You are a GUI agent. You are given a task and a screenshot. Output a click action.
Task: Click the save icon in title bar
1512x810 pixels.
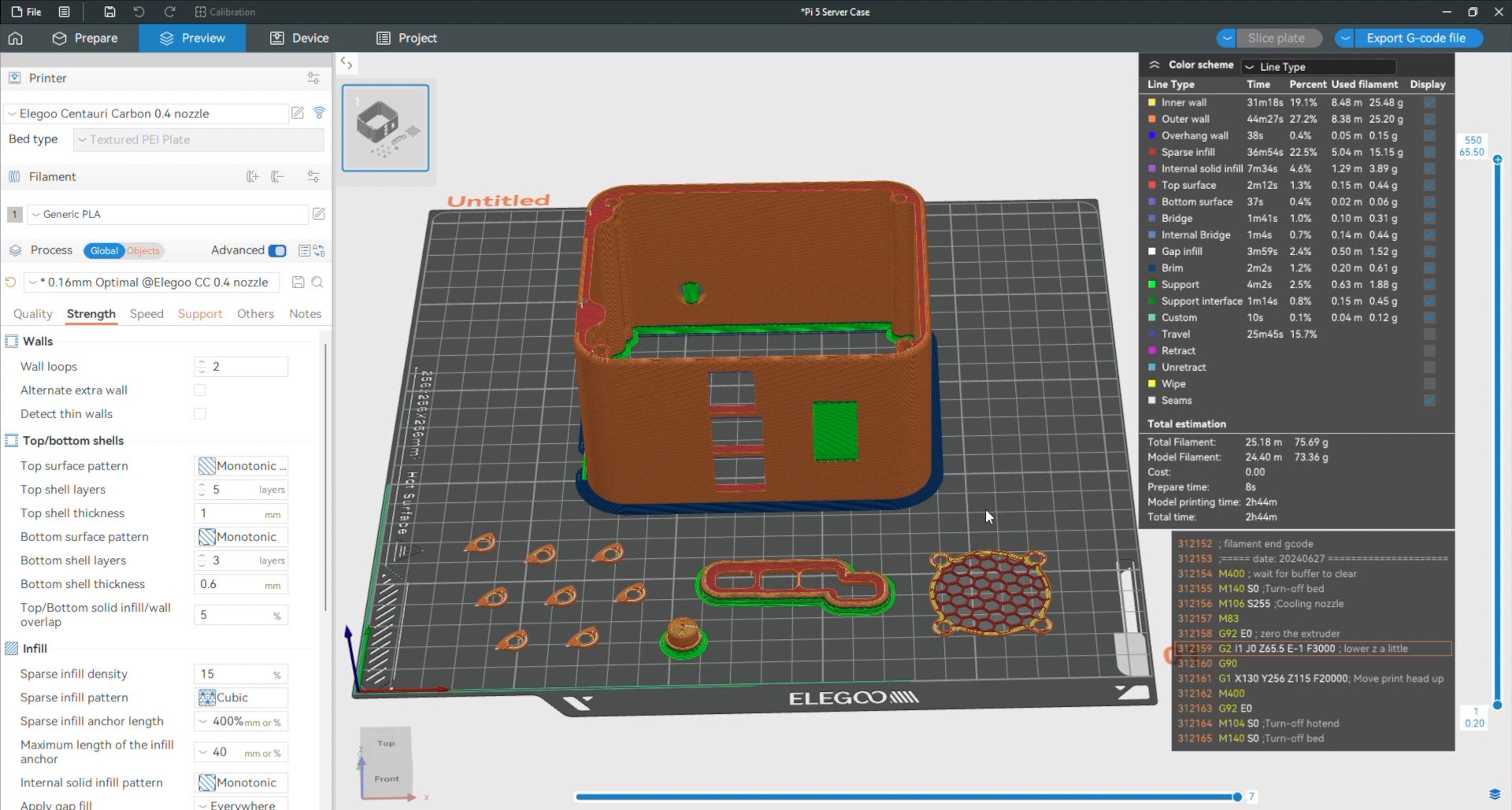tap(109, 12)
